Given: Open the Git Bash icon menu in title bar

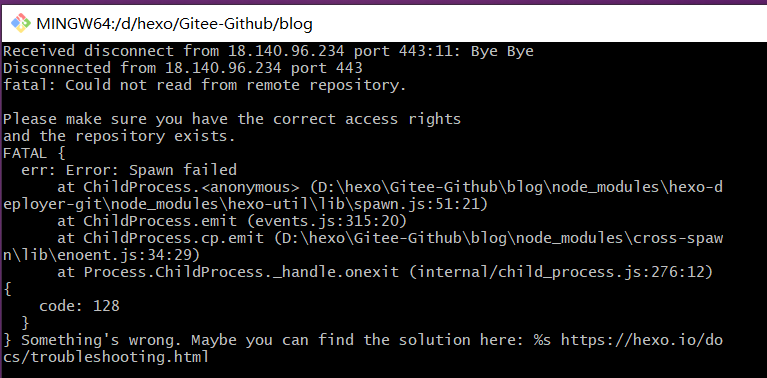Looking at the screenshot, I should tap(21, 23).
